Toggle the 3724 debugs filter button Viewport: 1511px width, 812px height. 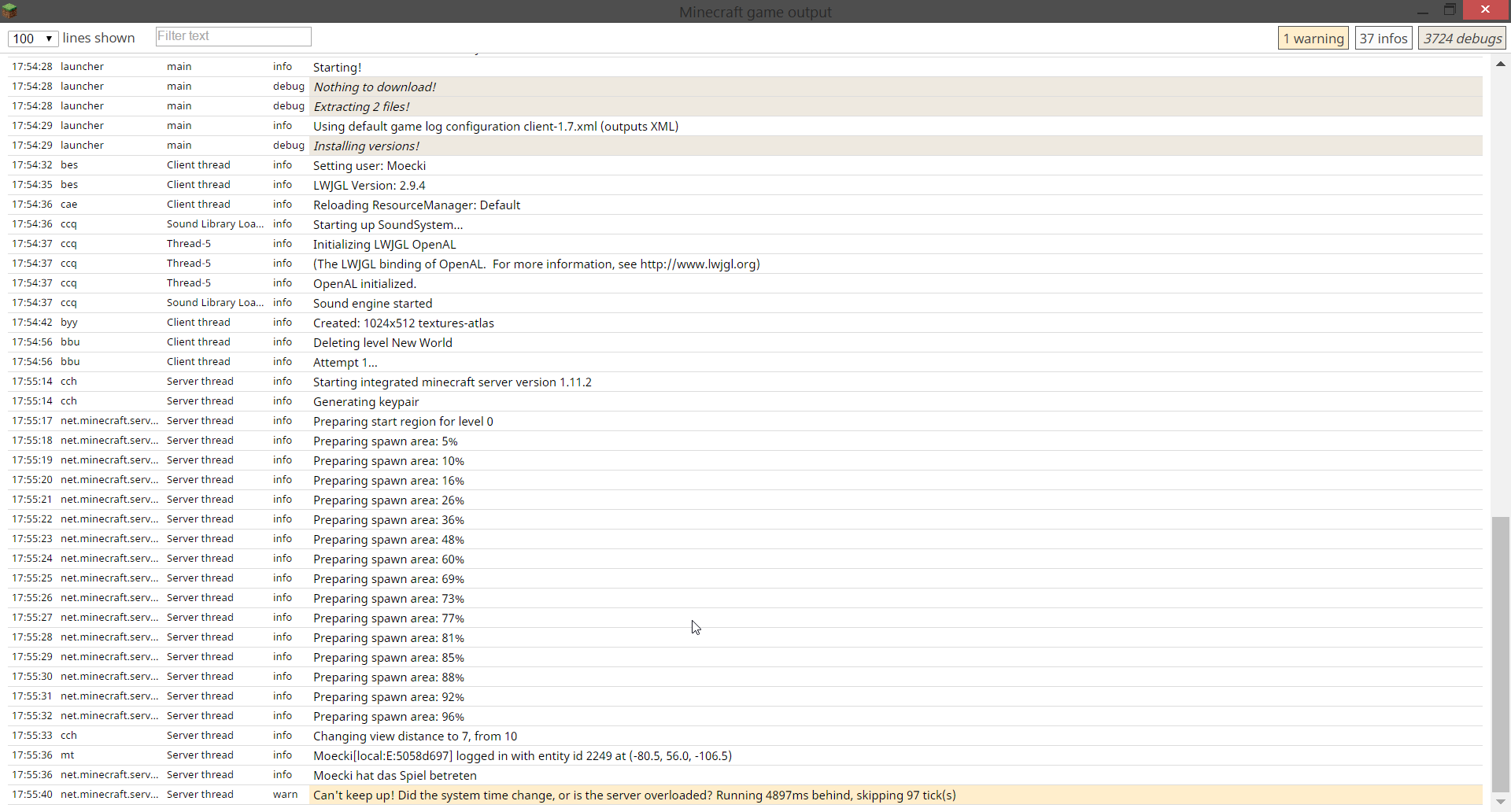click(x=1462, y=38)
